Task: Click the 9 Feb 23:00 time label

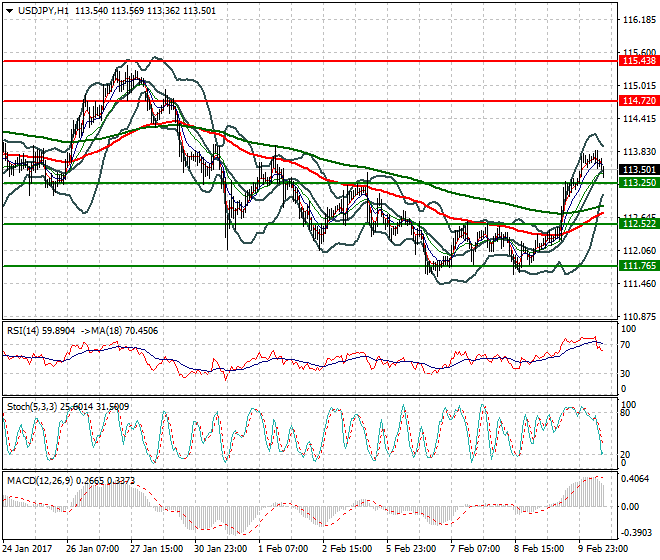Action: (x=603, y=549)
